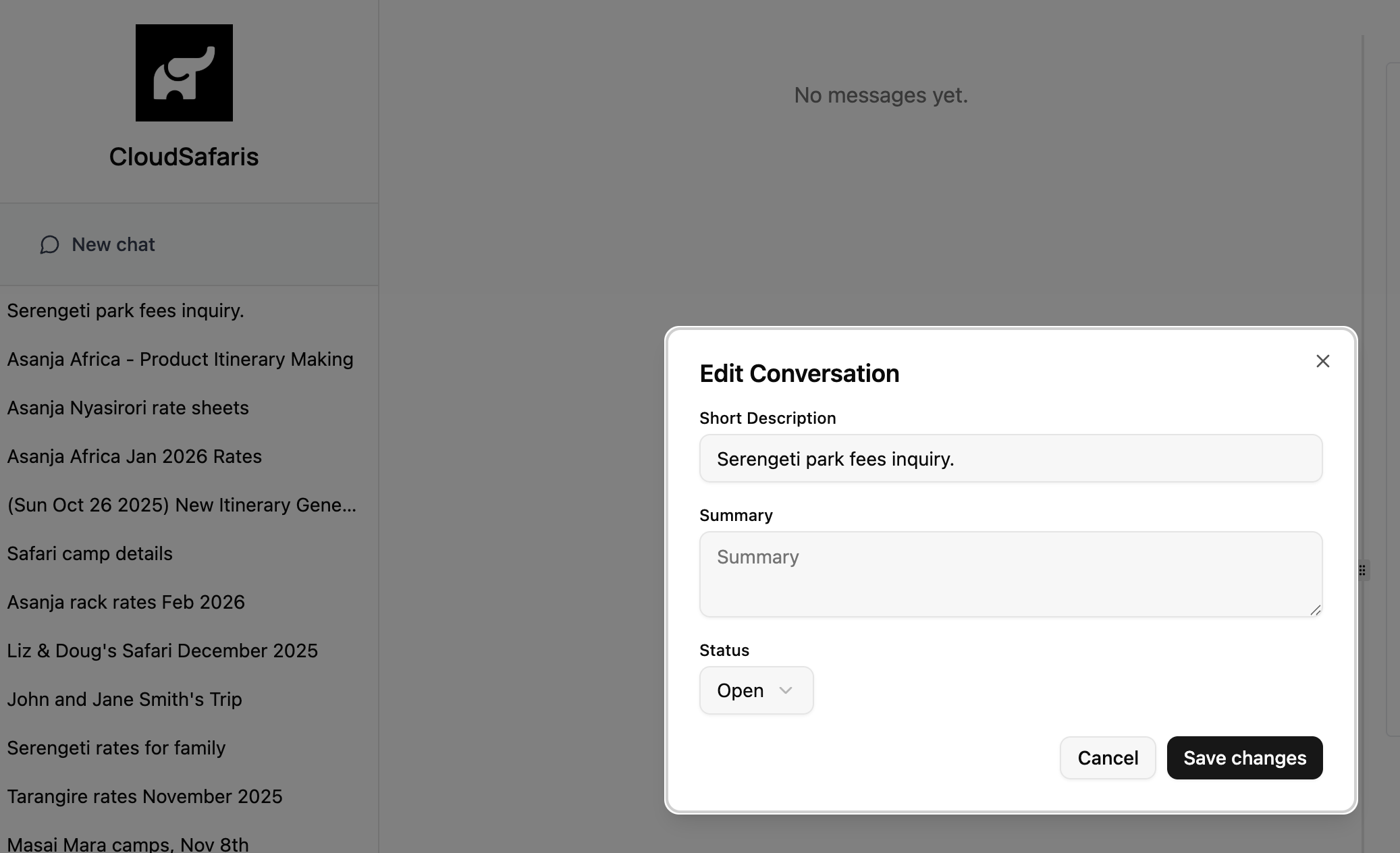The image size is (1400, 853).
Task: Click the Summary textarea resize corner
Action: pyautogui.click(x=1315, y=610)
